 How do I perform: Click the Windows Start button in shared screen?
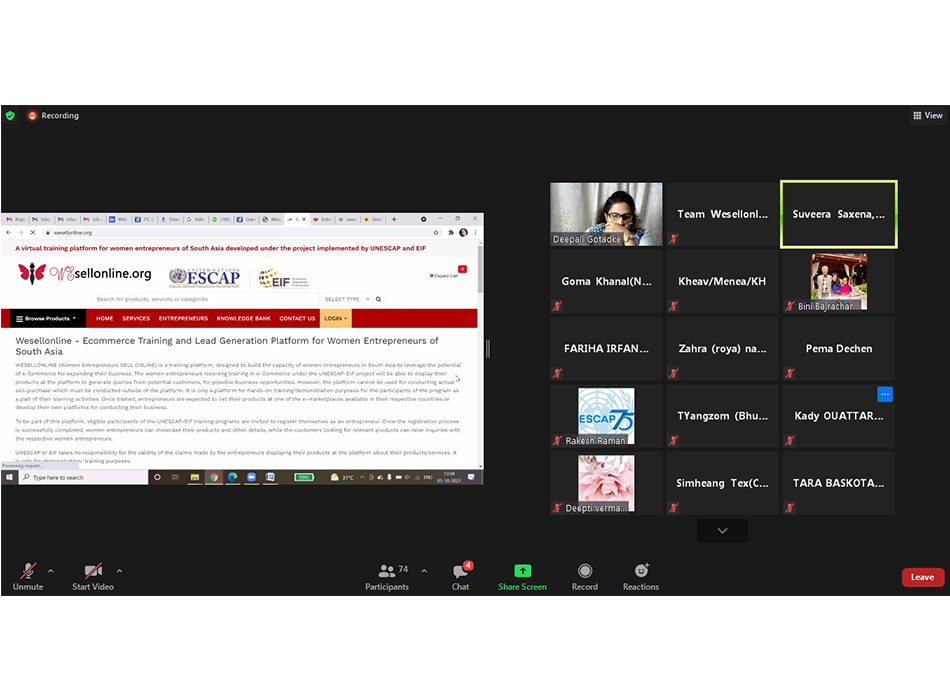[9, 478]
